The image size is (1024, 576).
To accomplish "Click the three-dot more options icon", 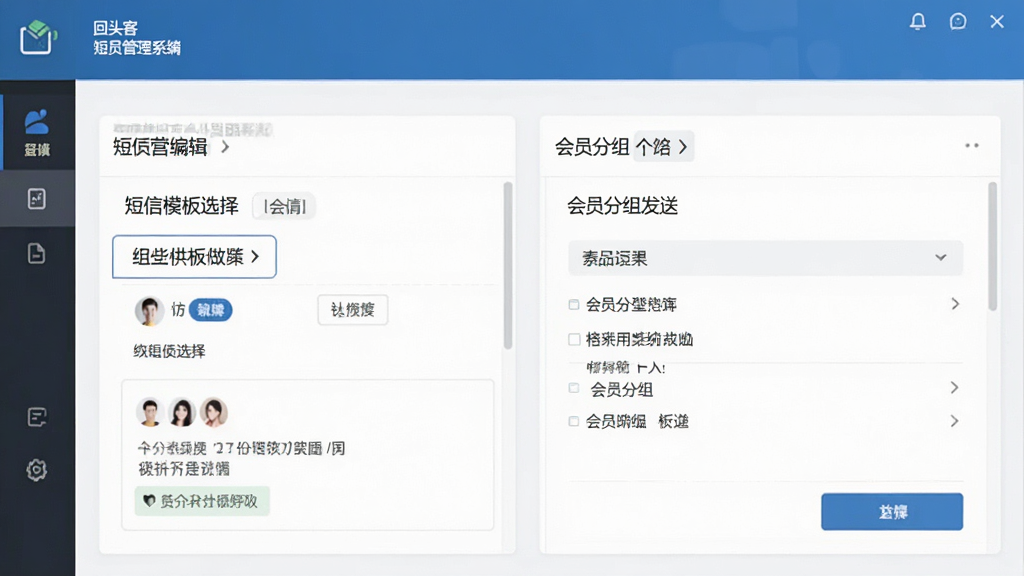I will [972, 146].
